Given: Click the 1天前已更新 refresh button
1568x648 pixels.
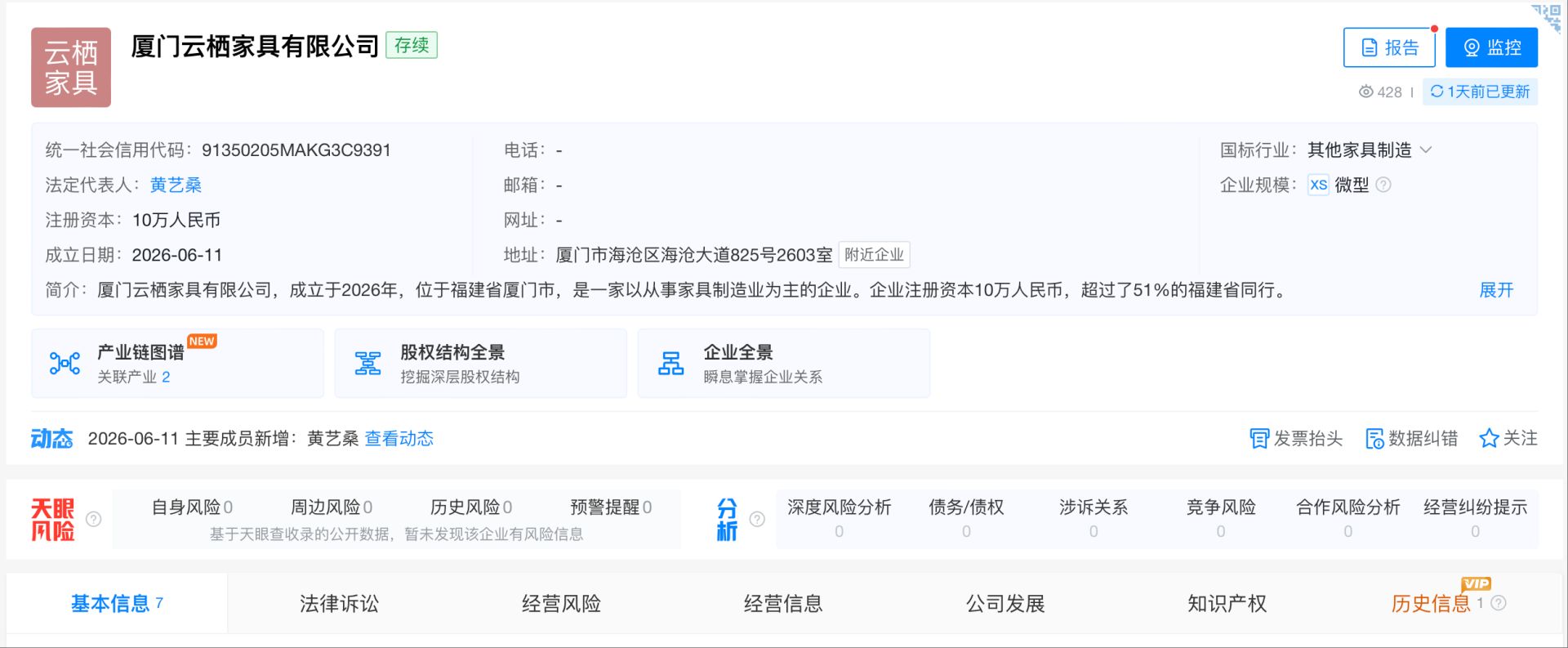Looking at the screenshot, I should tap(1480, 92).
